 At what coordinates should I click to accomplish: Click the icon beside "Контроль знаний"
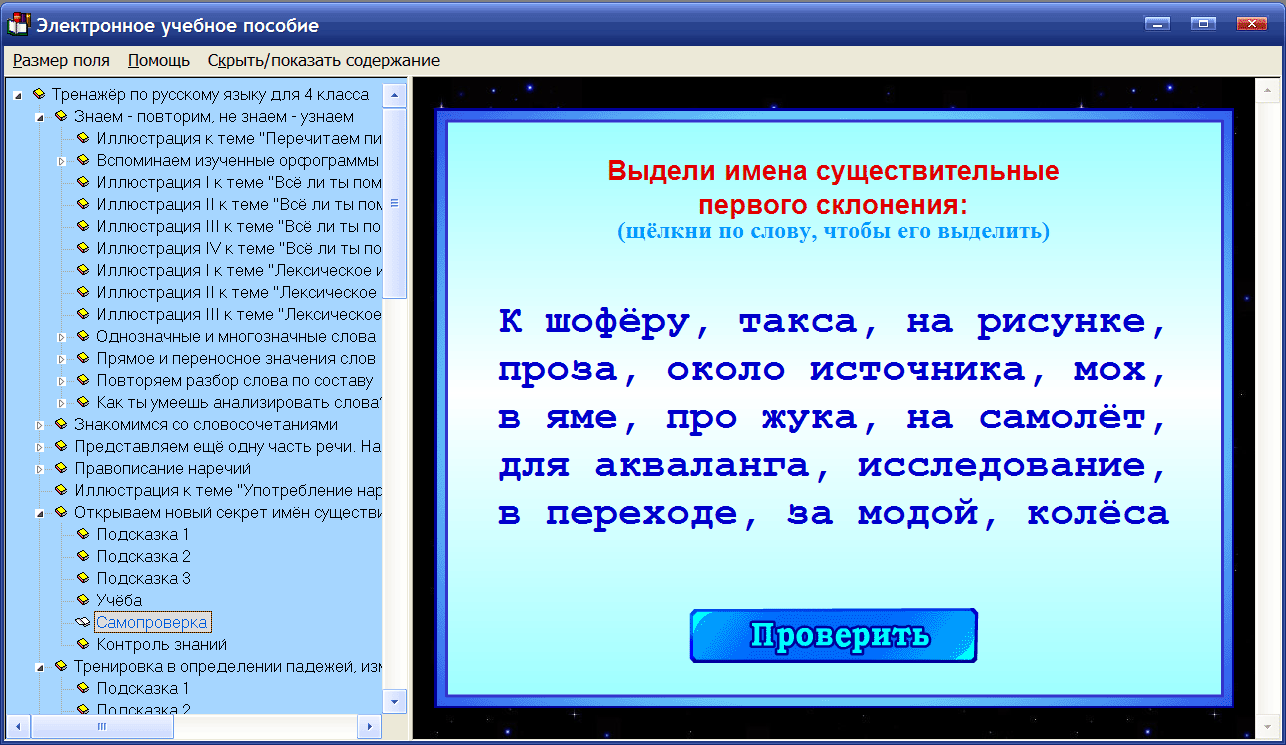tap(82, 644)
